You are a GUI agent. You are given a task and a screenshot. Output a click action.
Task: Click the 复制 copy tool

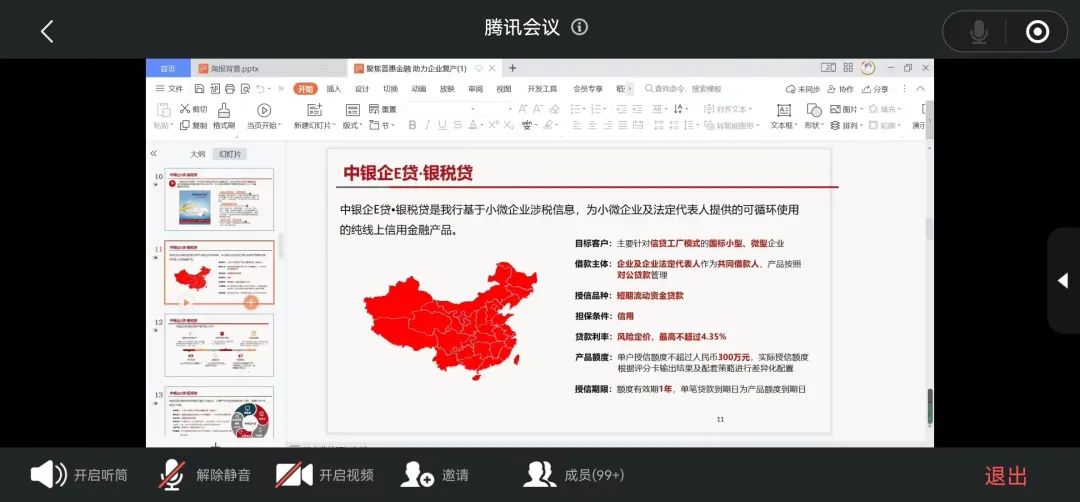193,125
